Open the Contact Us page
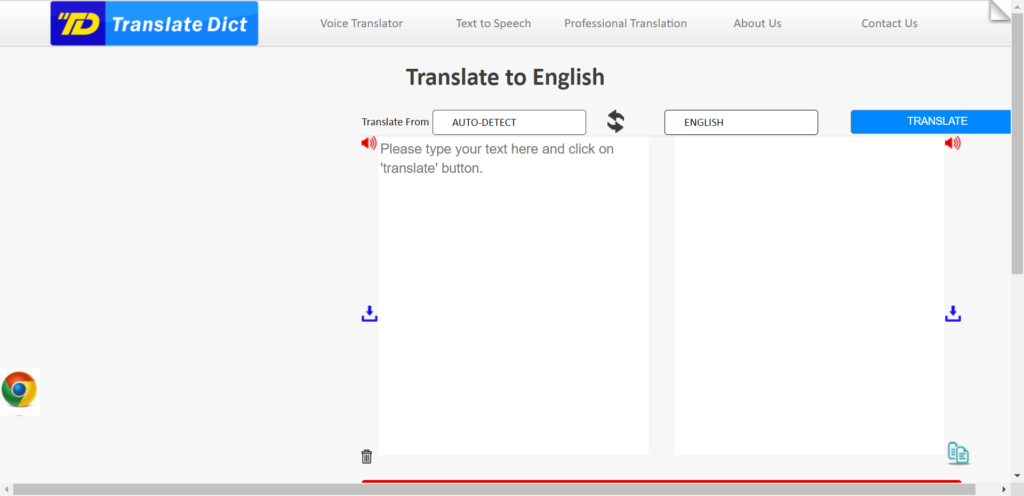1024x496 pixels. [889, 23]
